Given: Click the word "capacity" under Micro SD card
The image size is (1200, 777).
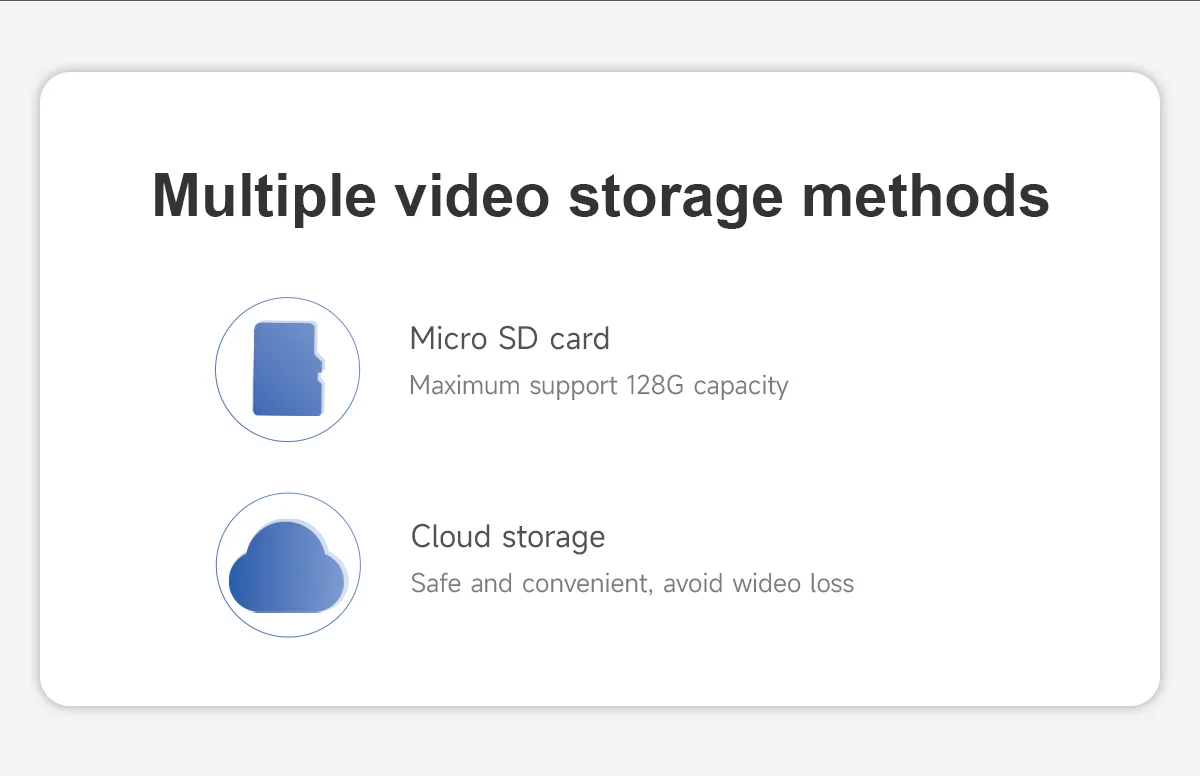Looking at the screenshot, I should coord(741,385).
